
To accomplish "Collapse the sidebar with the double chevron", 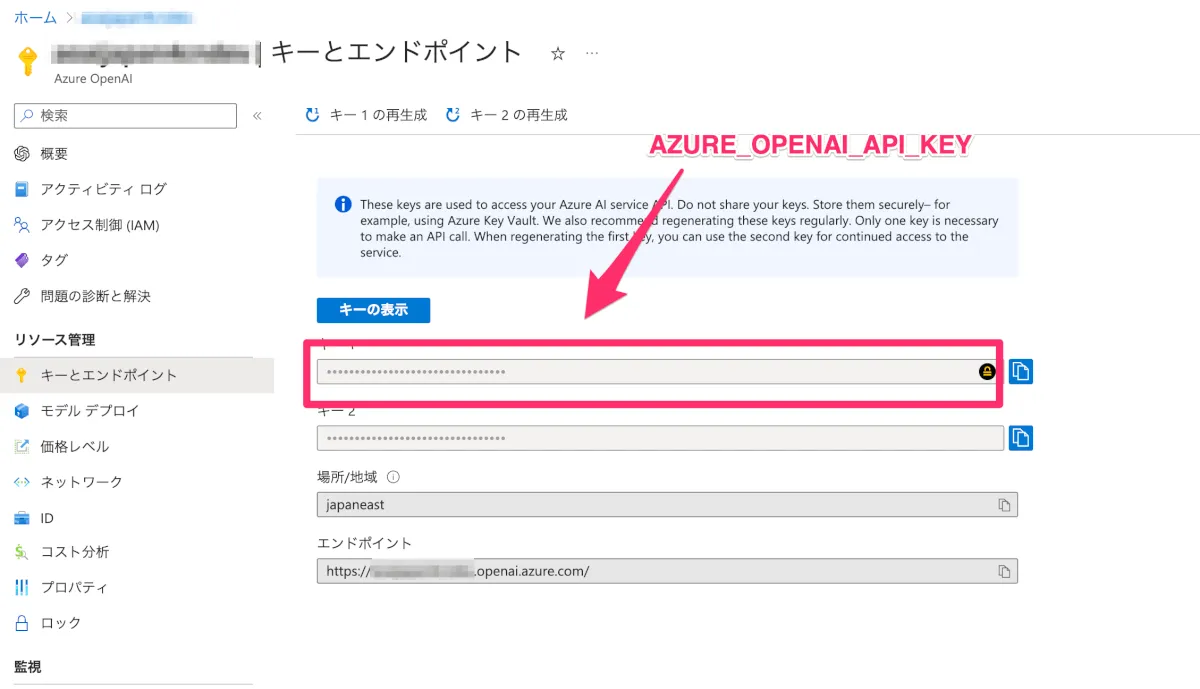I will point(257,116).
